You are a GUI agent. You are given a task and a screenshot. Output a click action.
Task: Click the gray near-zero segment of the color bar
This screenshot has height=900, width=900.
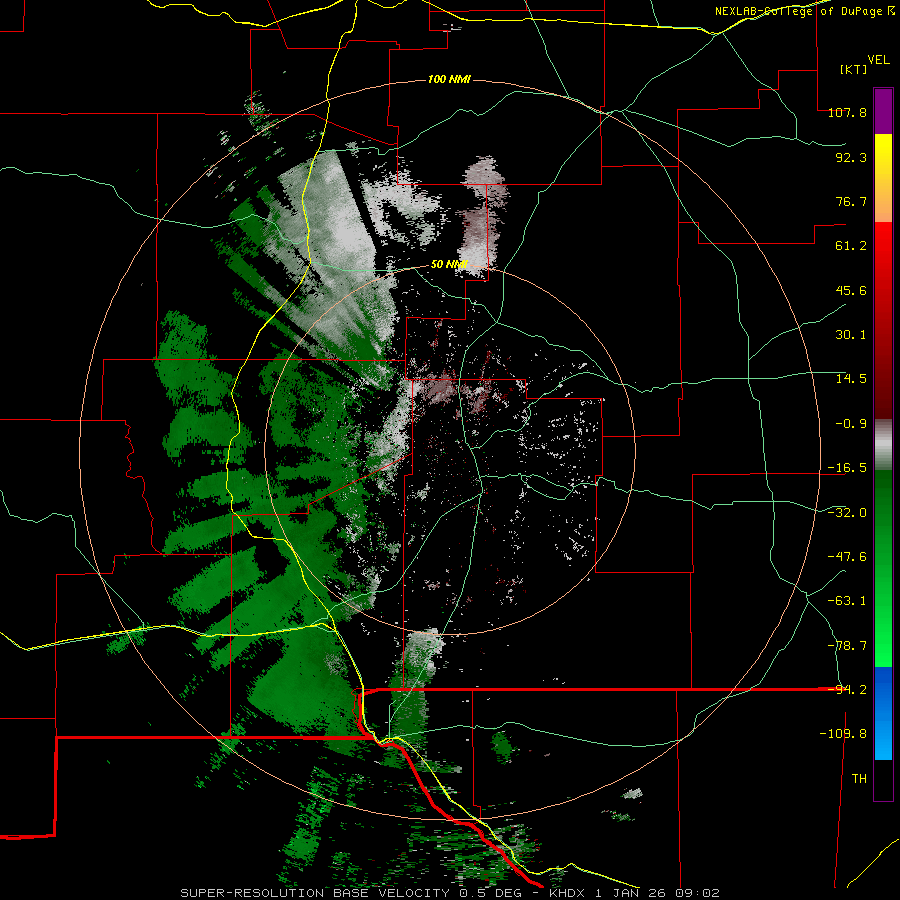point(883,445)
